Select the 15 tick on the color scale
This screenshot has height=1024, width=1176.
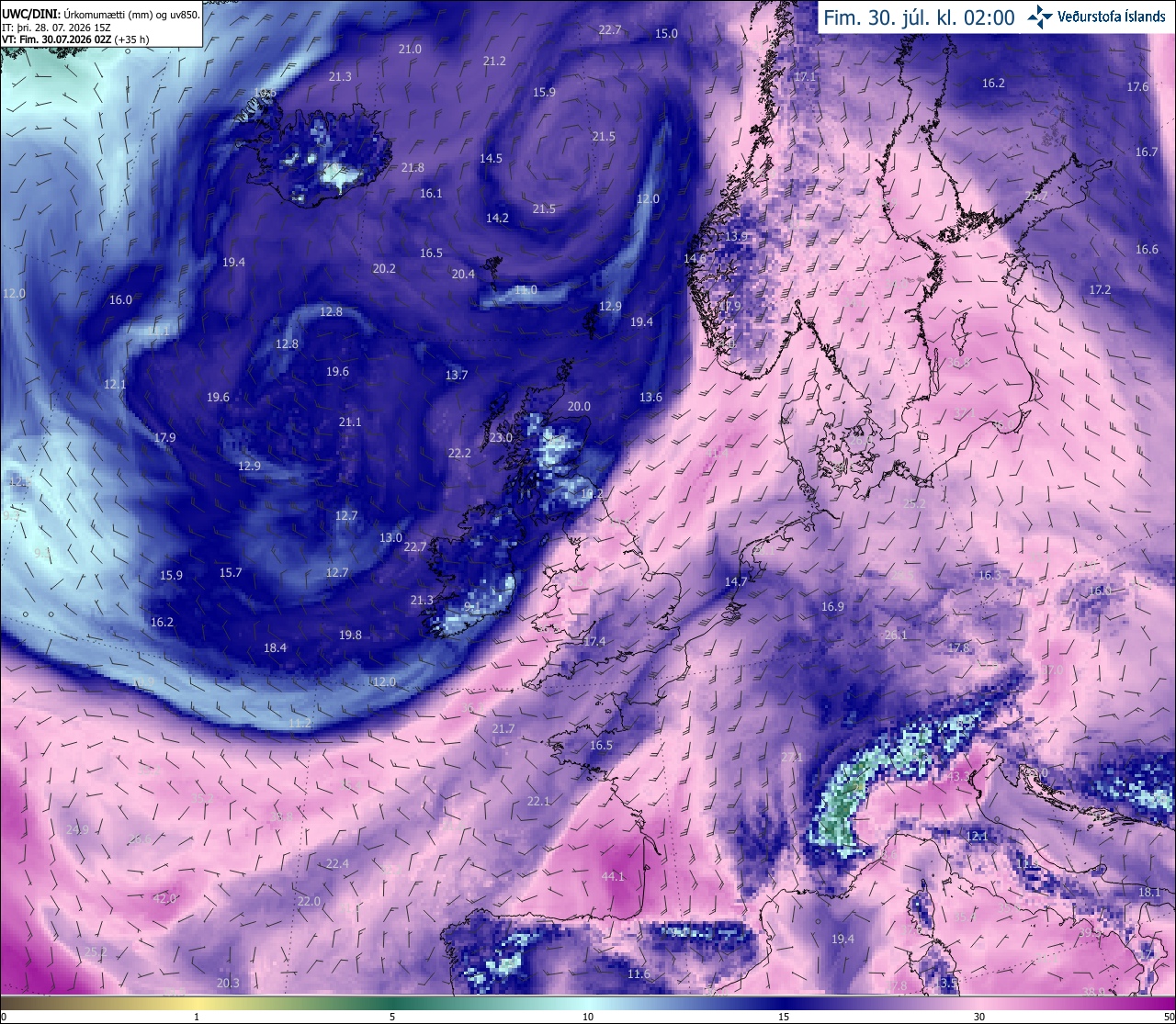(783, 1017)
